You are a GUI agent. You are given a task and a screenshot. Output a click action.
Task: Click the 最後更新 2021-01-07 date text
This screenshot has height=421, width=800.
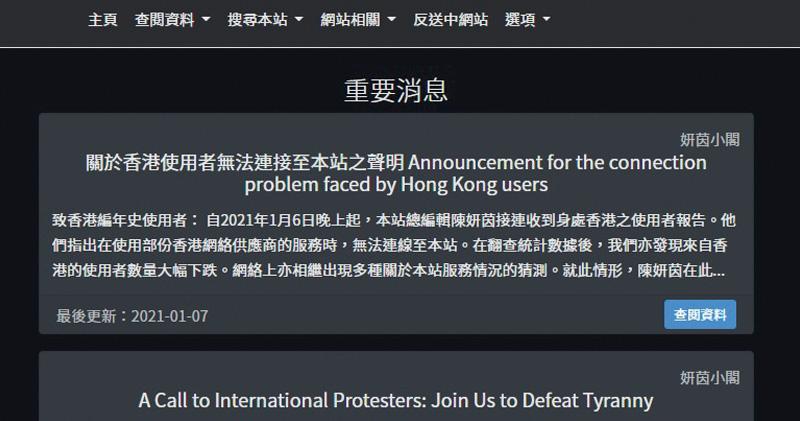132,316
